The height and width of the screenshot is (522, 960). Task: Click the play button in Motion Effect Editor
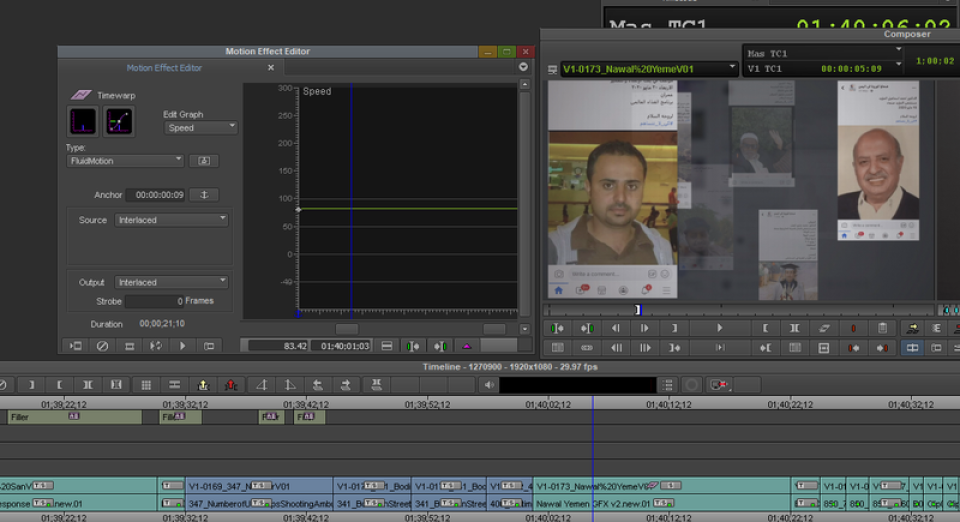182,346
